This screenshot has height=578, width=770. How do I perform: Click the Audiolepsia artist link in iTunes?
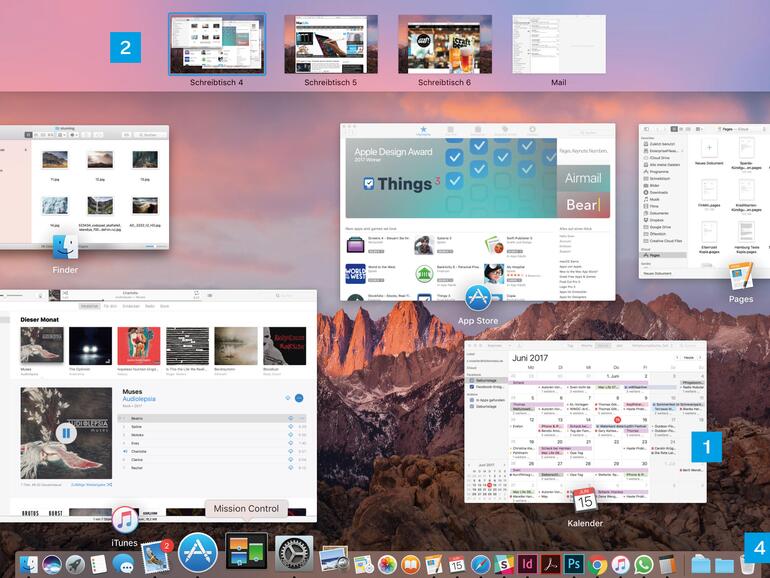[139, 399]
